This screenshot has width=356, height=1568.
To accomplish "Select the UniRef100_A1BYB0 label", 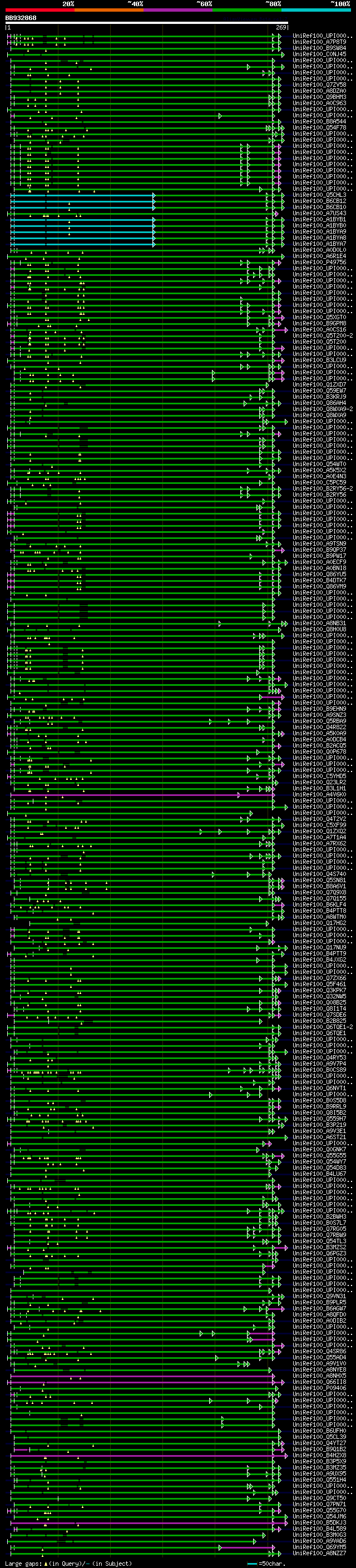I will [319, 225].
